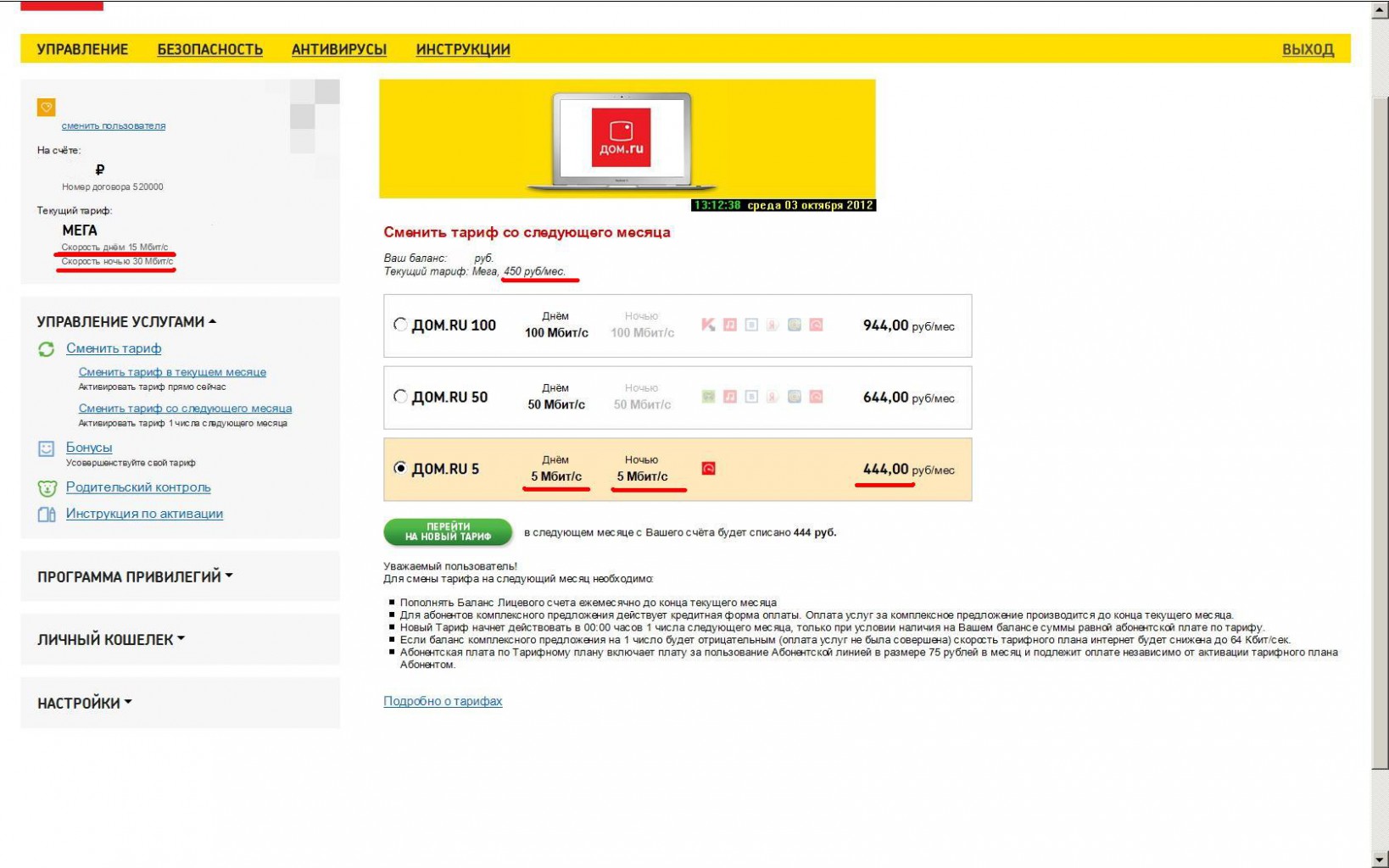
Task: Click the book icon beside Инструкция по активации
Action: coord(47,515)
